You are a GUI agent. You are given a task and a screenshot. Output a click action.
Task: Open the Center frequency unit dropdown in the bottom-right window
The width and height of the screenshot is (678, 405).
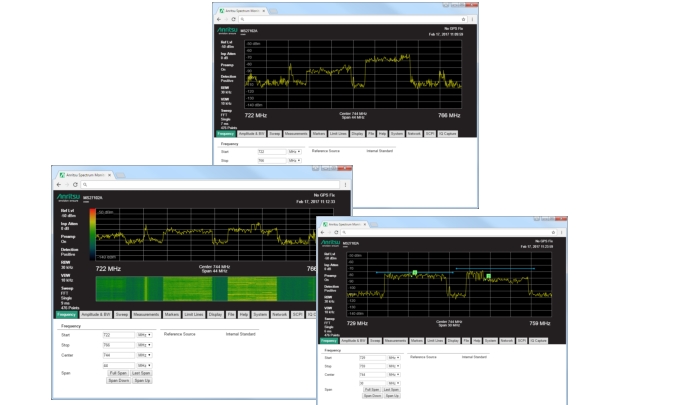[x=394, y=374]
